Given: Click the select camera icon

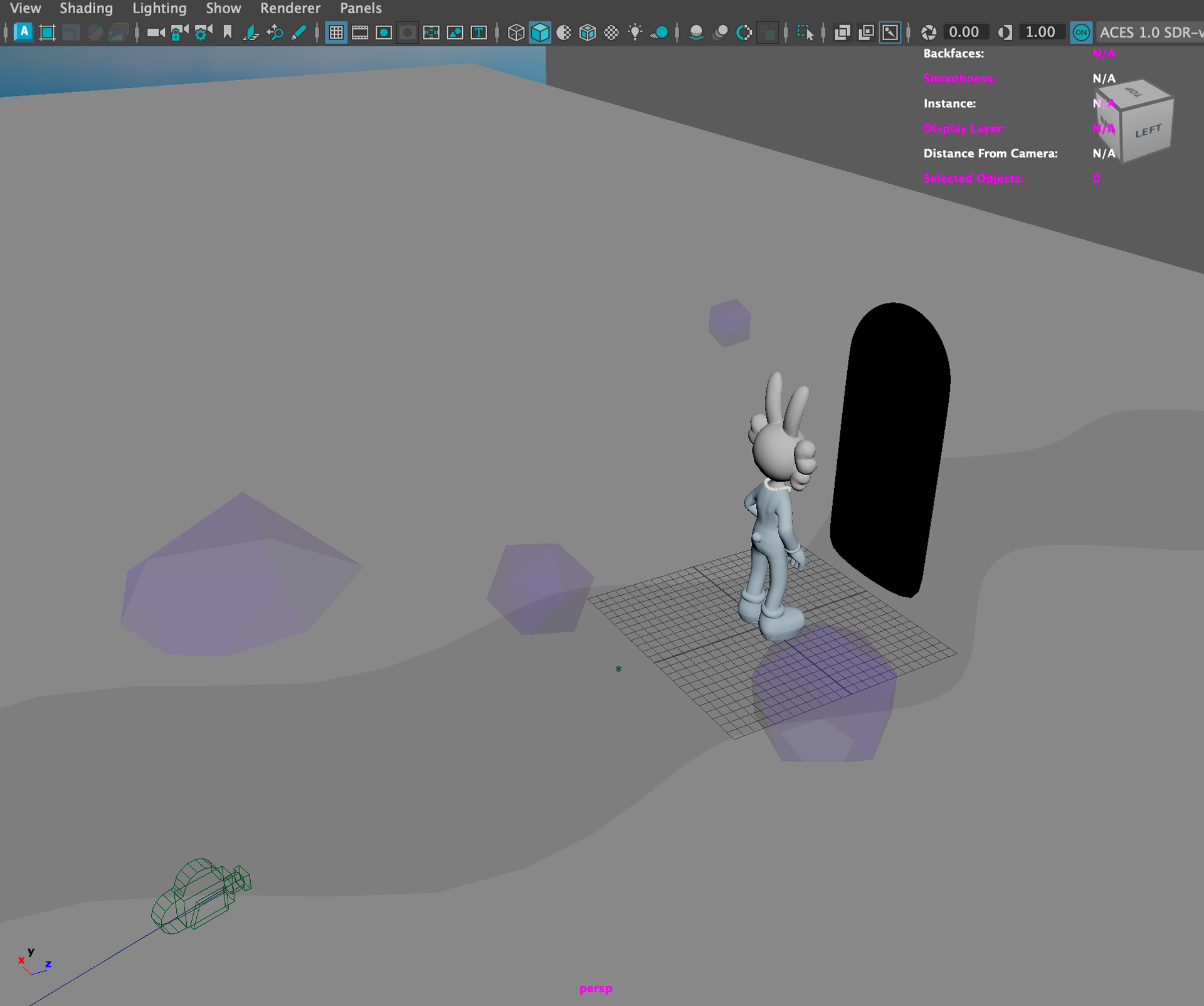Looking at the screenshot, I should [x=155, y=33].
